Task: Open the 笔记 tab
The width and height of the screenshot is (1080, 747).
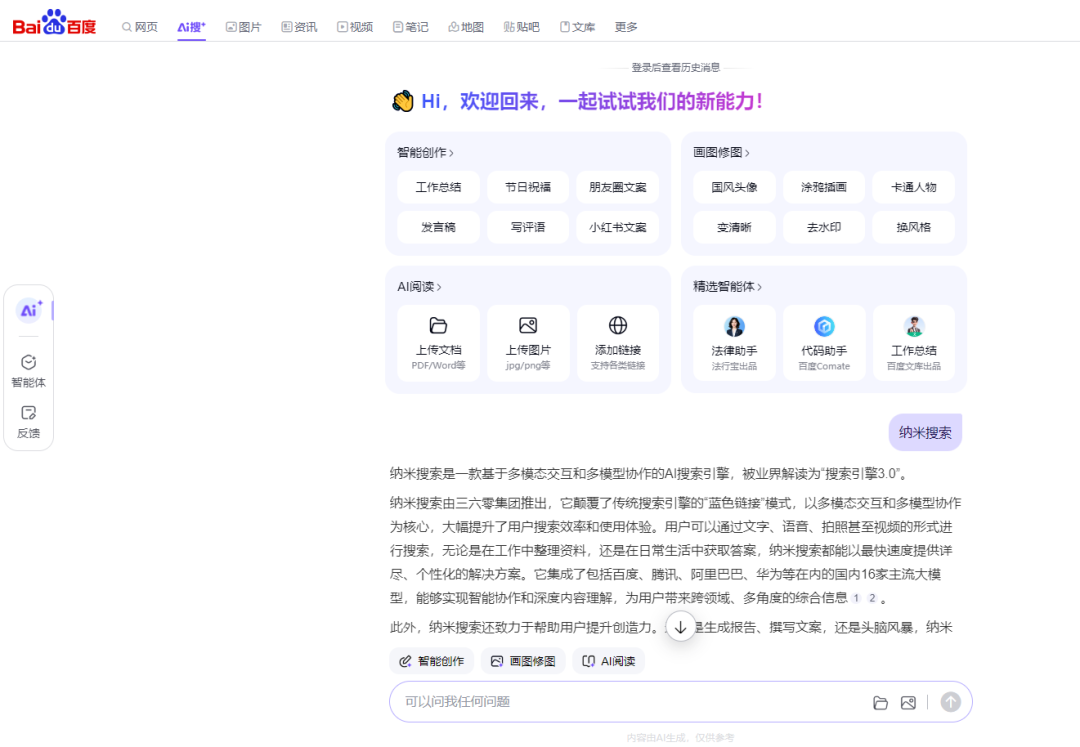Action: pyautogui.click(x=411, y=27)
